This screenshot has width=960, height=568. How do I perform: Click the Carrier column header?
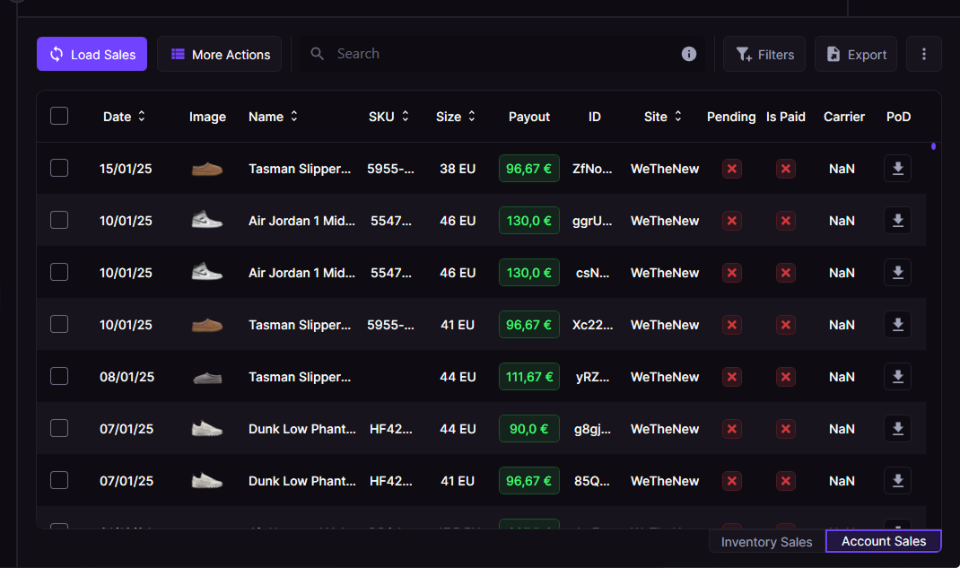[844, 116]
